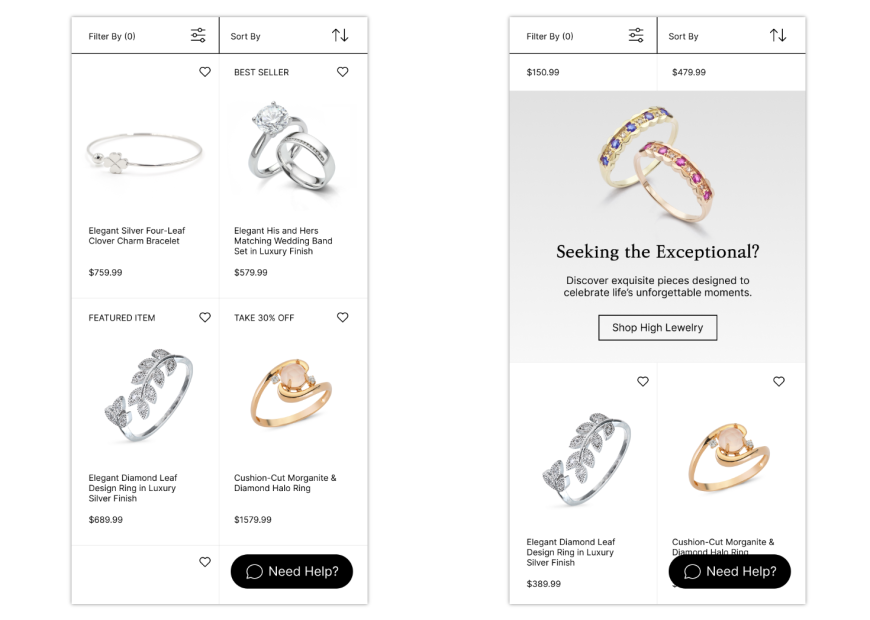The image size is (870, 620).
Task: Open "Sort By" label in left screen
Action: click(246, 37)
